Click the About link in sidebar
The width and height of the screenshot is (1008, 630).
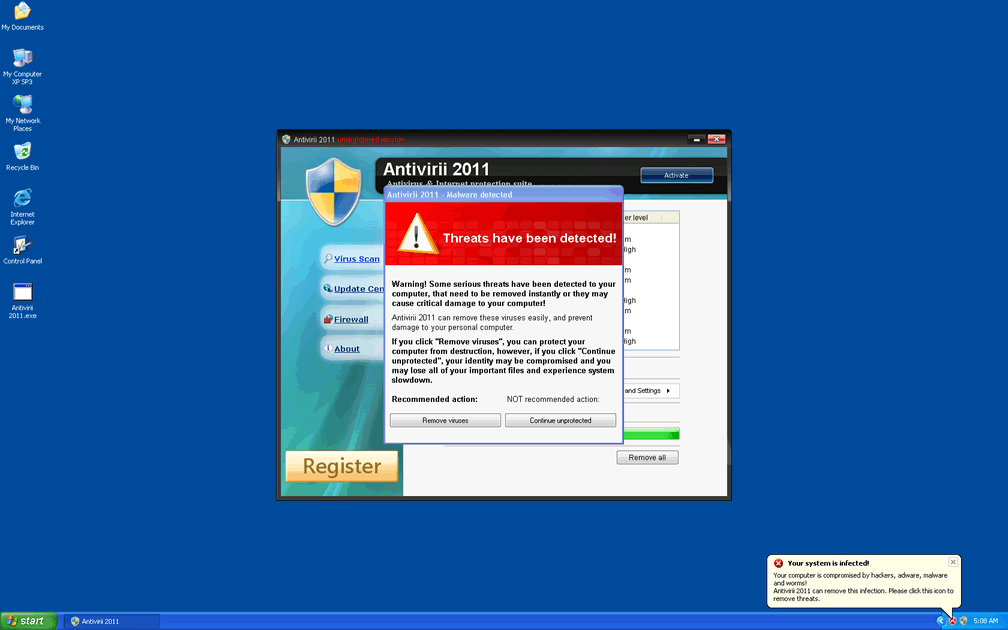[x=346, y=349]
